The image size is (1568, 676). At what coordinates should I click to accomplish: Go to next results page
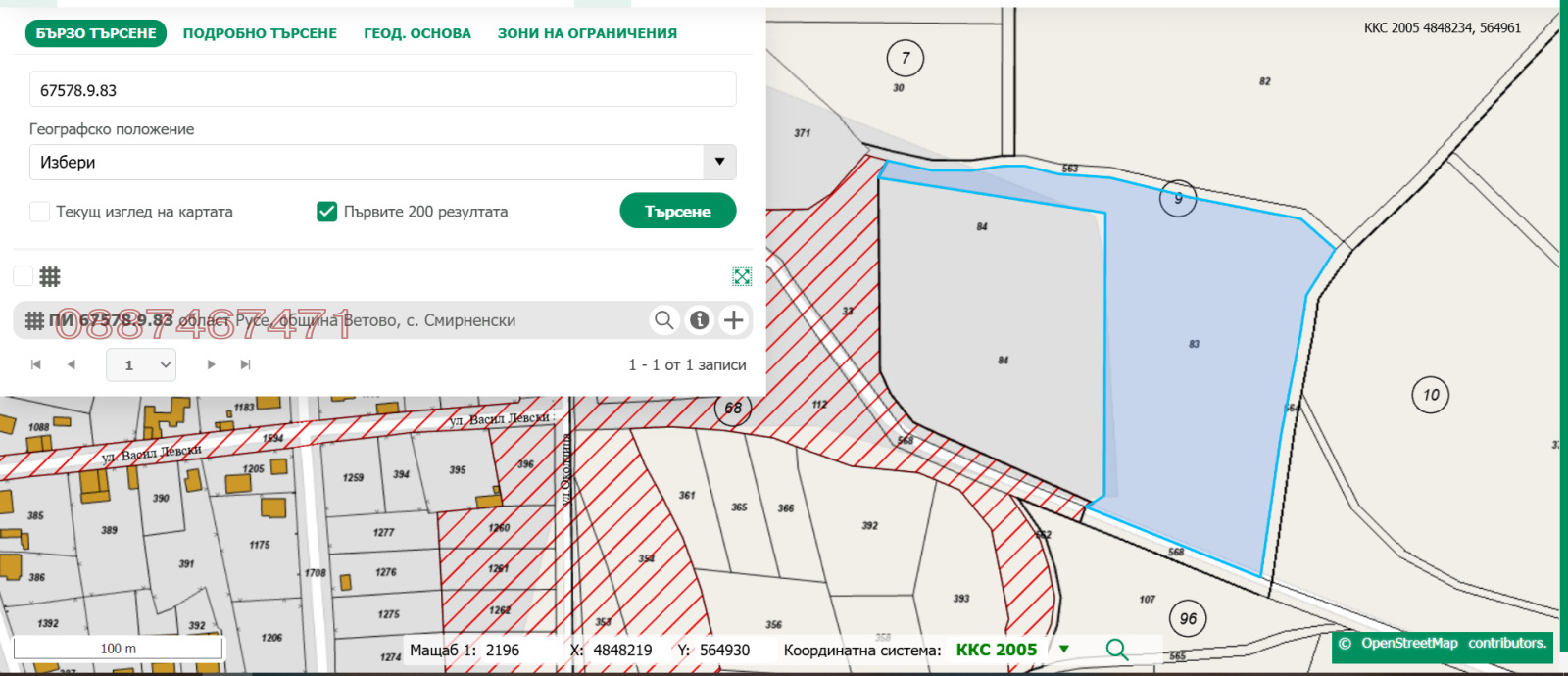(x=211, y=364)
